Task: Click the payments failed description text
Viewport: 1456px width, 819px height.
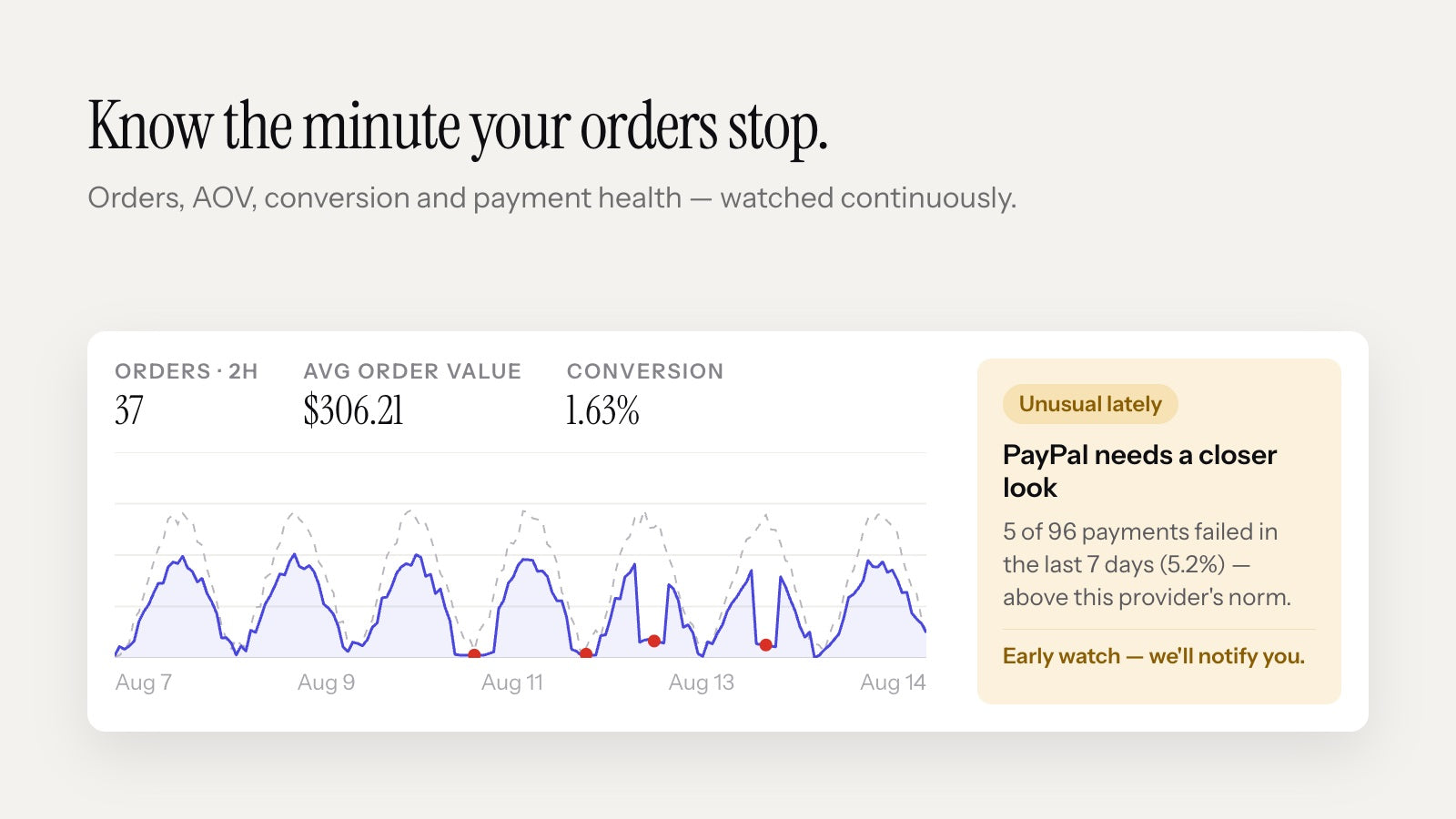Action: click(x=1147, y=564)
